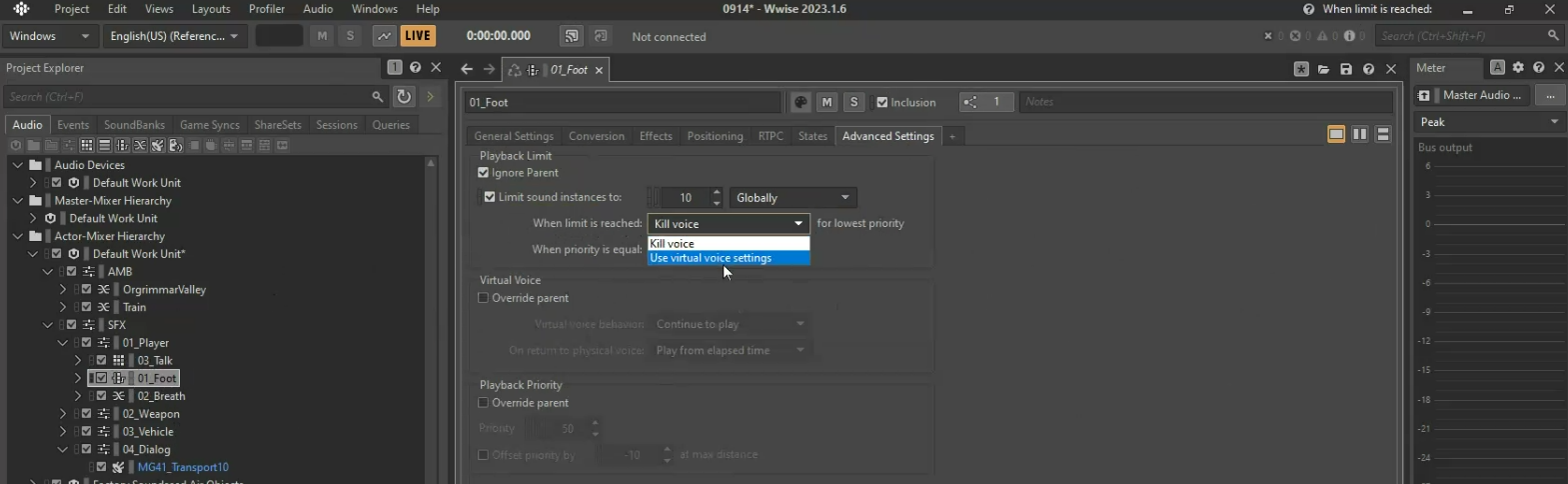Open the Profiler menu

point(267,9)
